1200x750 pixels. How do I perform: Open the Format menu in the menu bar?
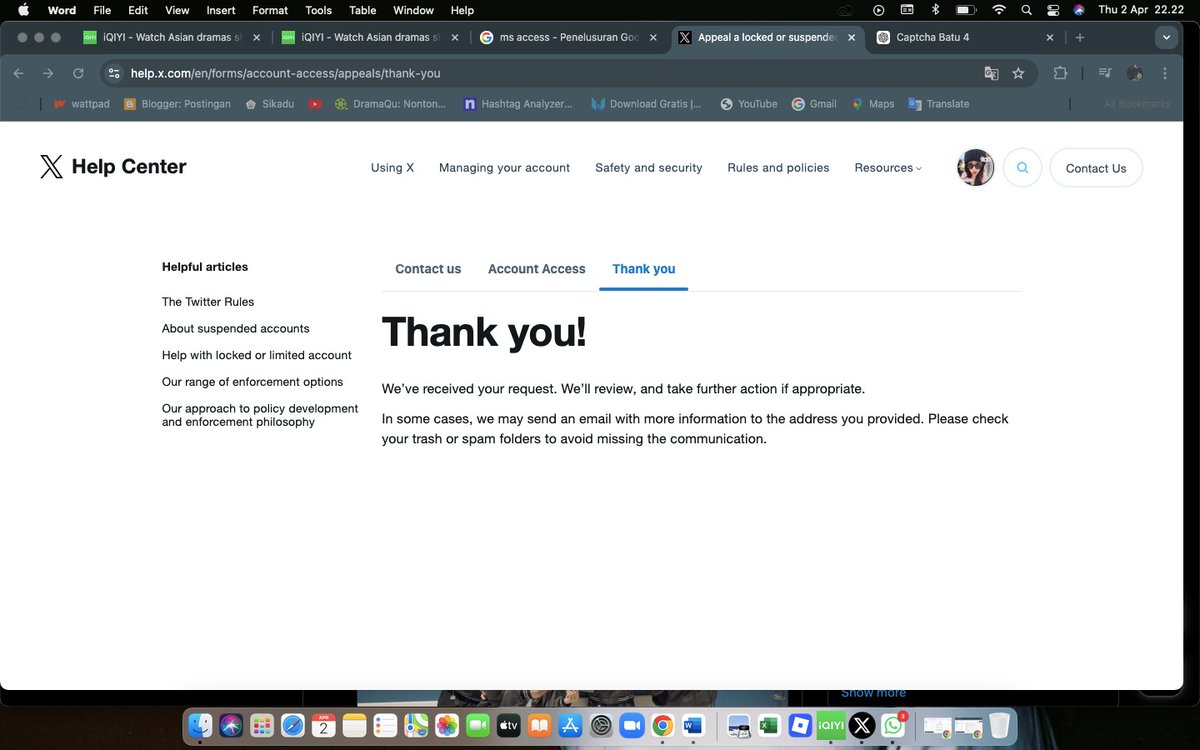coord(270,10)
